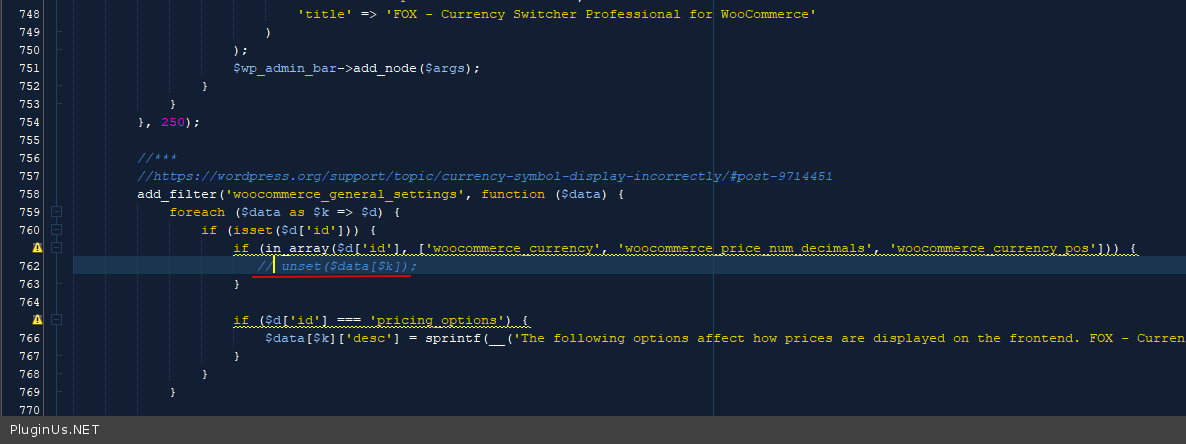
Task: Click line number 770 in the gutter
Action: coord(27,410)
